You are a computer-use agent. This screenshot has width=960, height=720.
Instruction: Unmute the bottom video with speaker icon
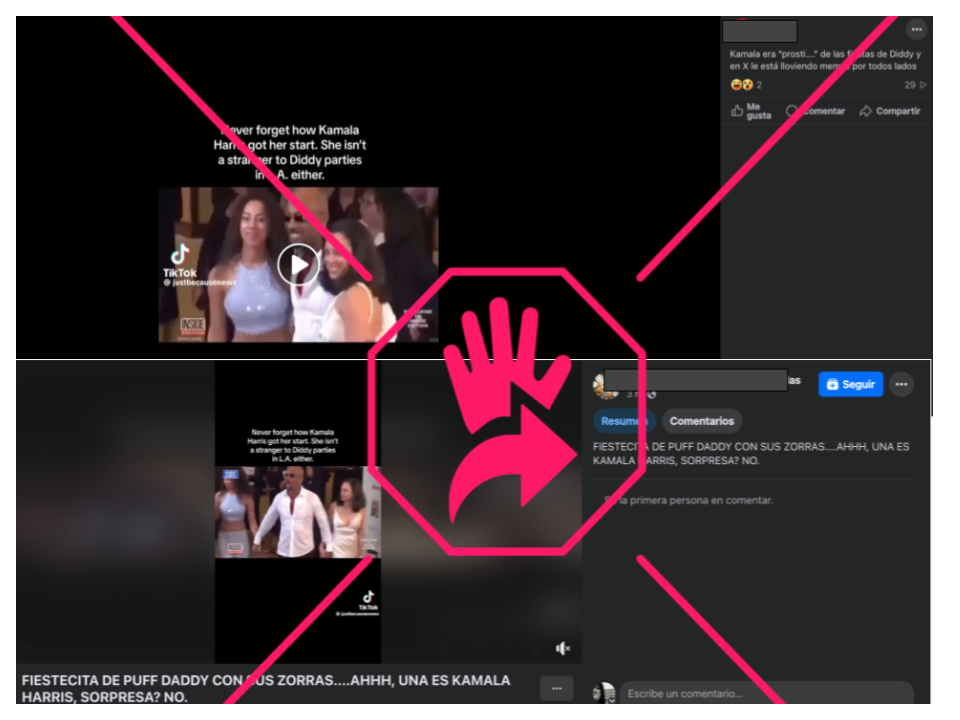[563, 648]
